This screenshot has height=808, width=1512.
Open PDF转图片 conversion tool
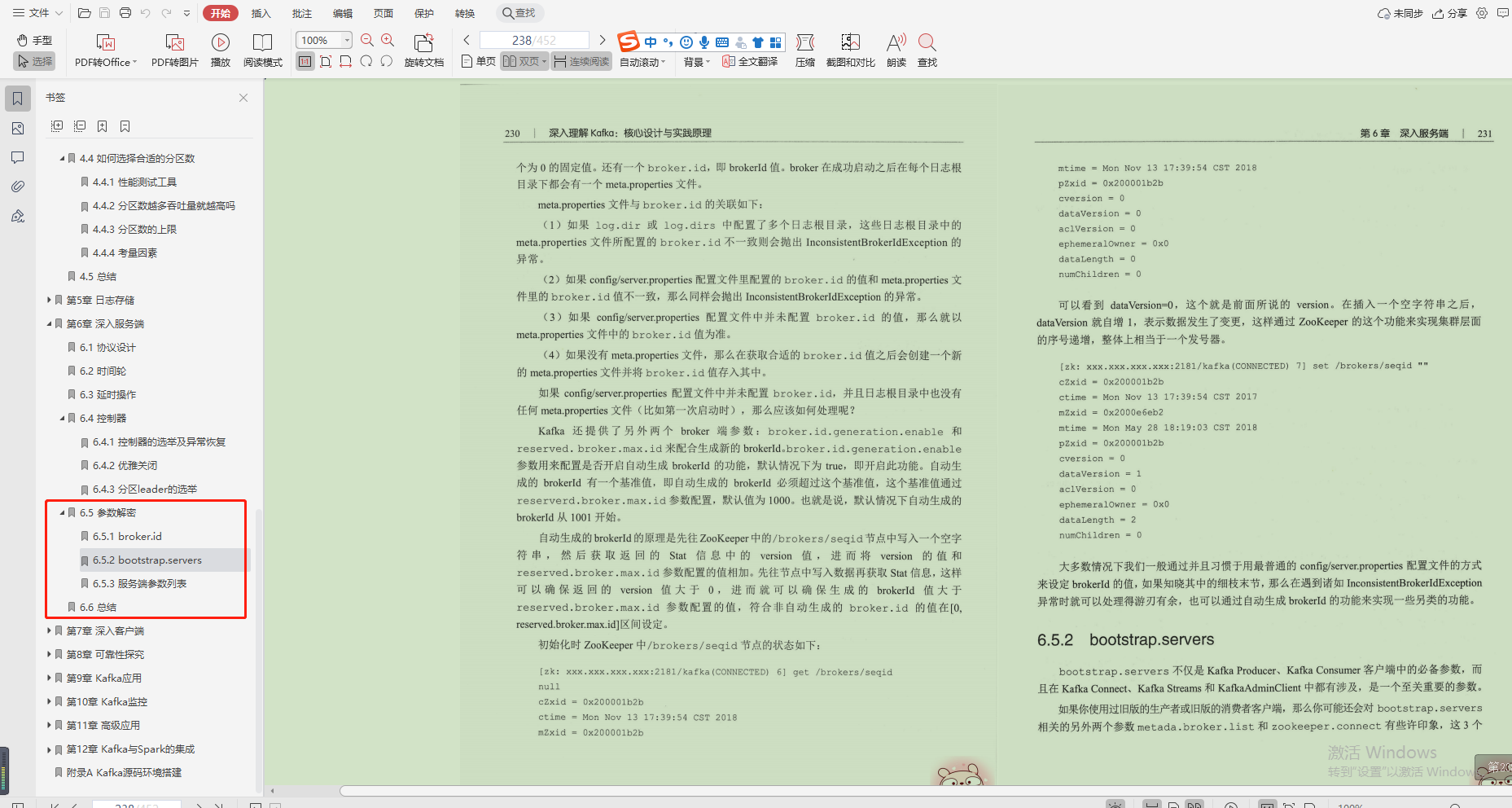[x=174, y=50]
